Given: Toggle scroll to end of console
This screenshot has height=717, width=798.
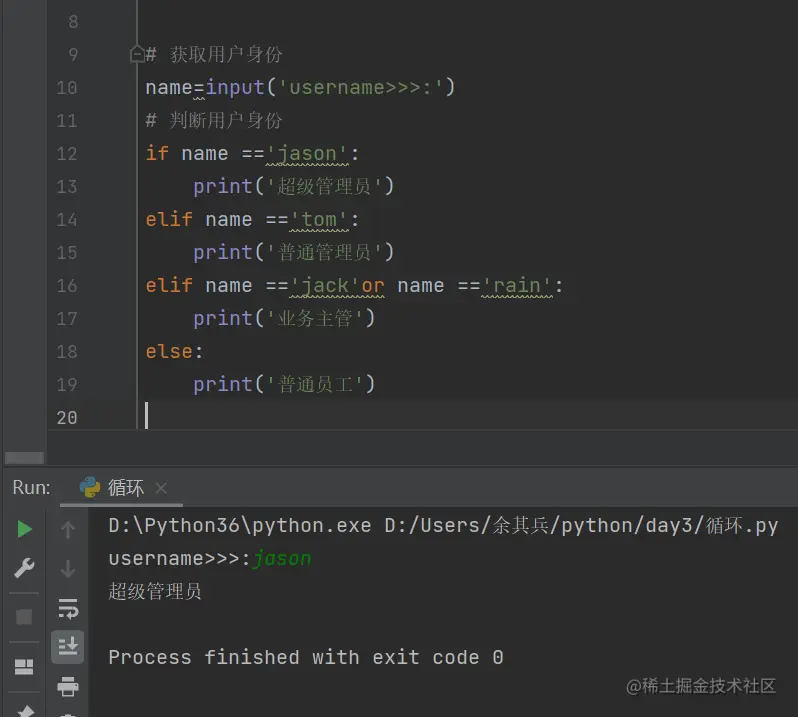Looking at the screenshot, I should click(68, 647).
